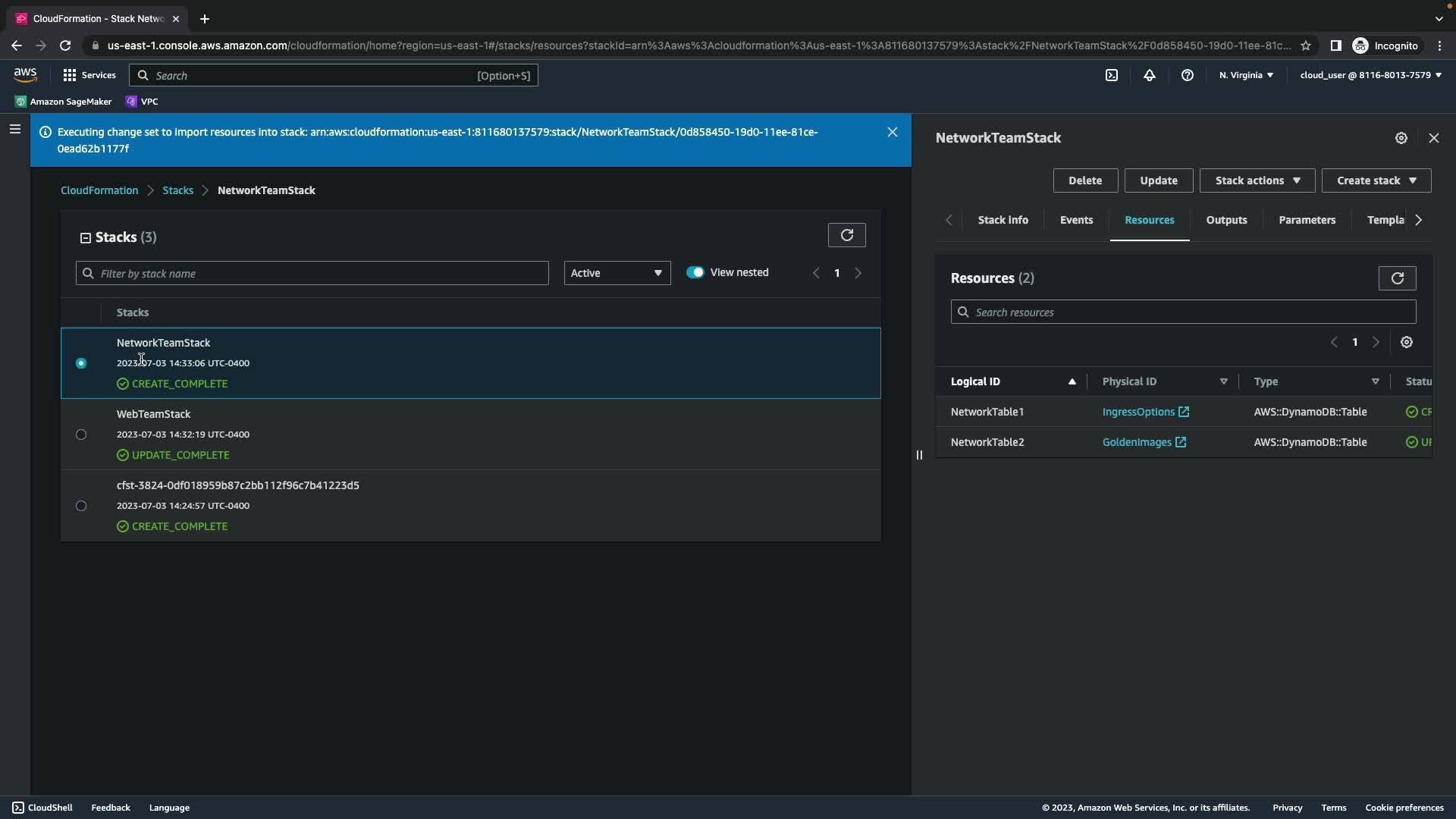The image size is (1456, 819).
Task: Open the notifications bell icon
Action: [x=1149, y=75]
